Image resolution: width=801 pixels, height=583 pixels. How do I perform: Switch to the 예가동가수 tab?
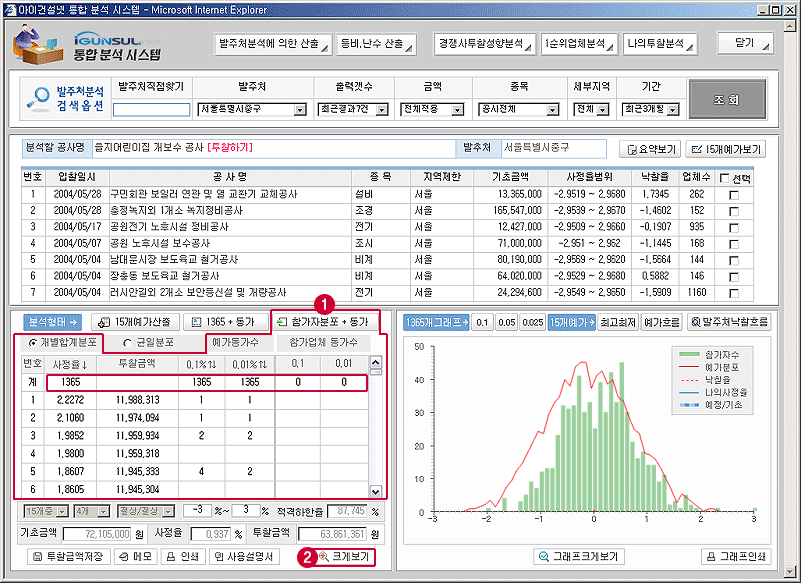pyautogui.click(x=235, y=342)
